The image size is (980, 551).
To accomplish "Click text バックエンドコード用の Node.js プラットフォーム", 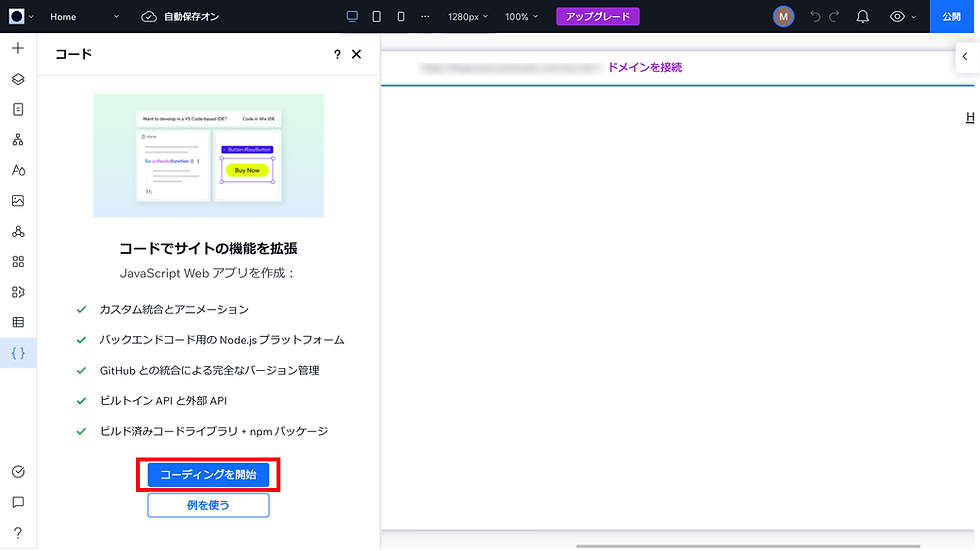I will point(222,340).
